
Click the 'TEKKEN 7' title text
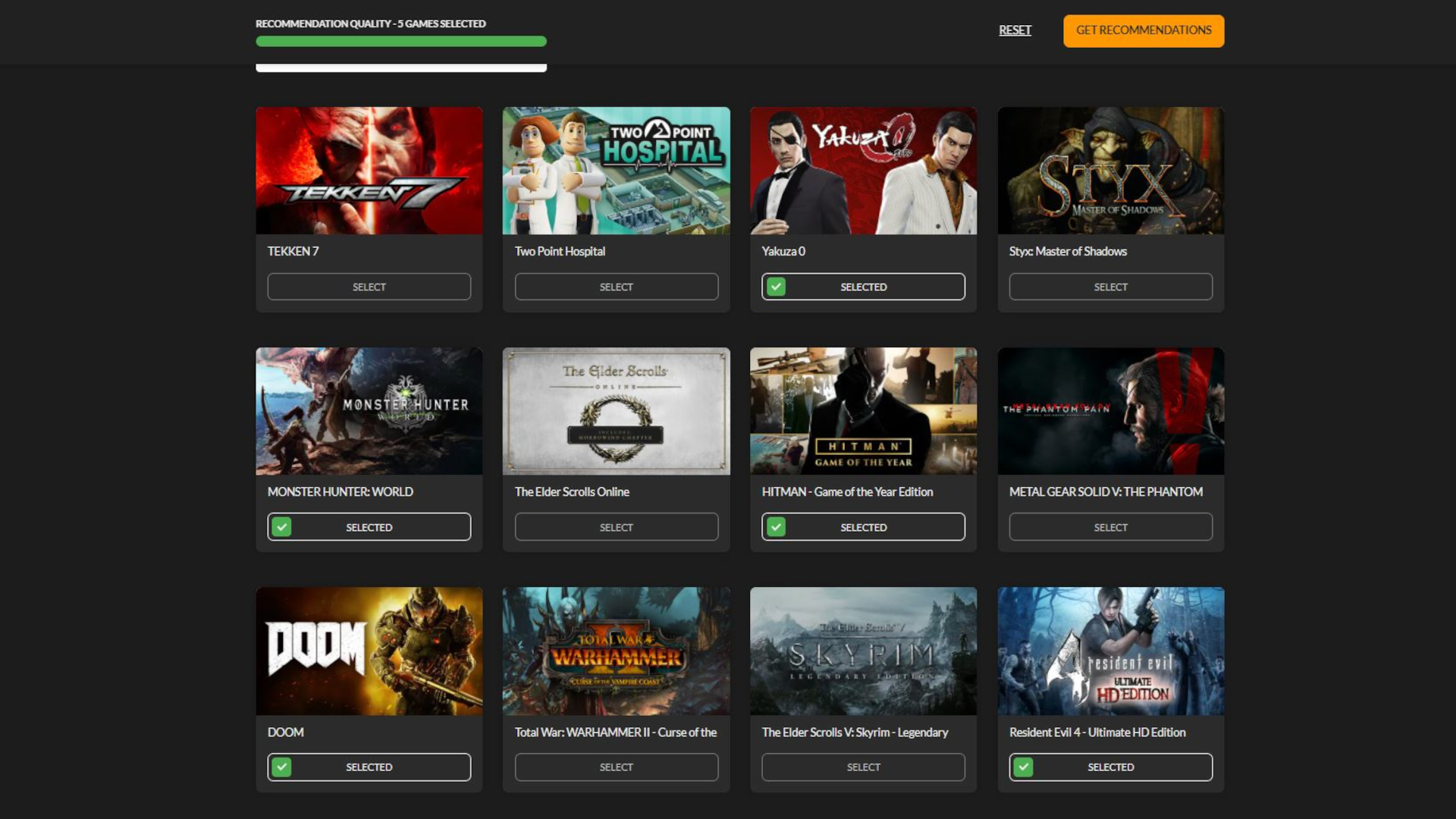click(x=293, y=251)
